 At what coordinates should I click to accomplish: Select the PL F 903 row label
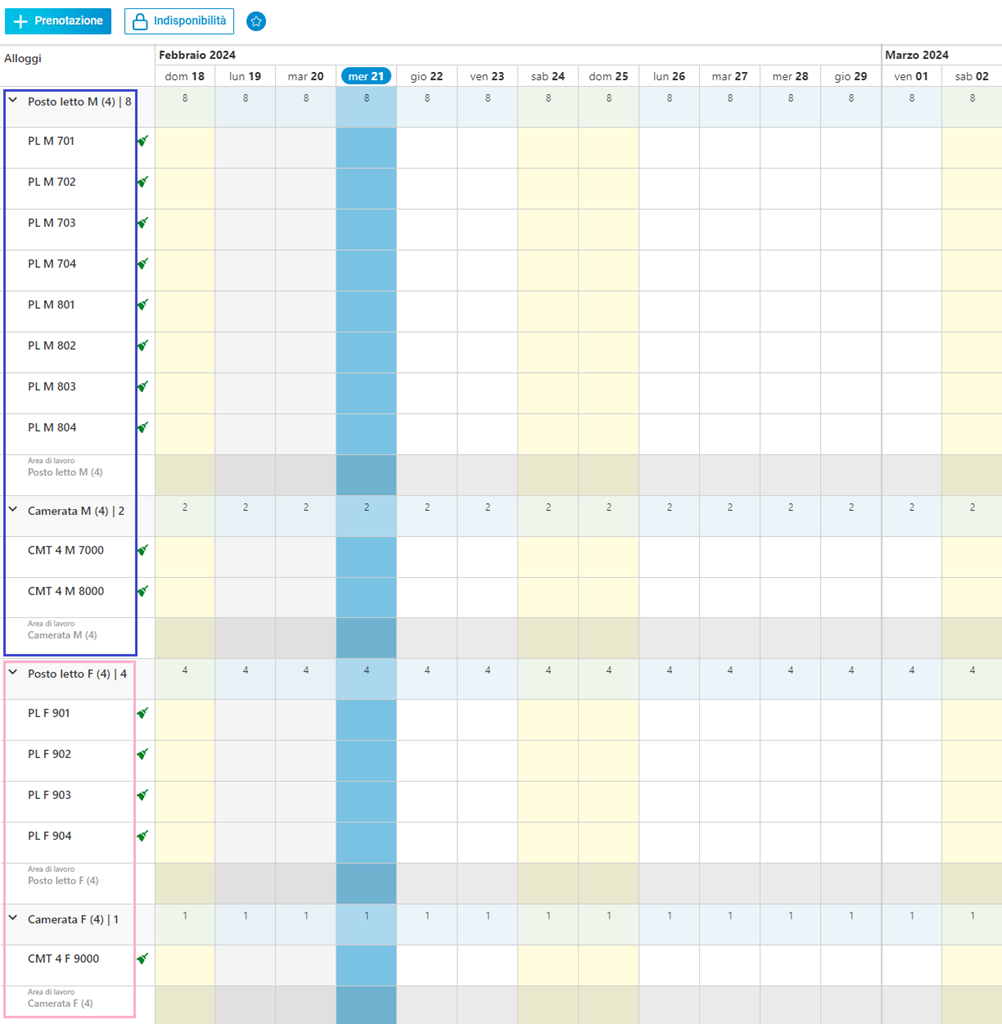pos(49,795)
